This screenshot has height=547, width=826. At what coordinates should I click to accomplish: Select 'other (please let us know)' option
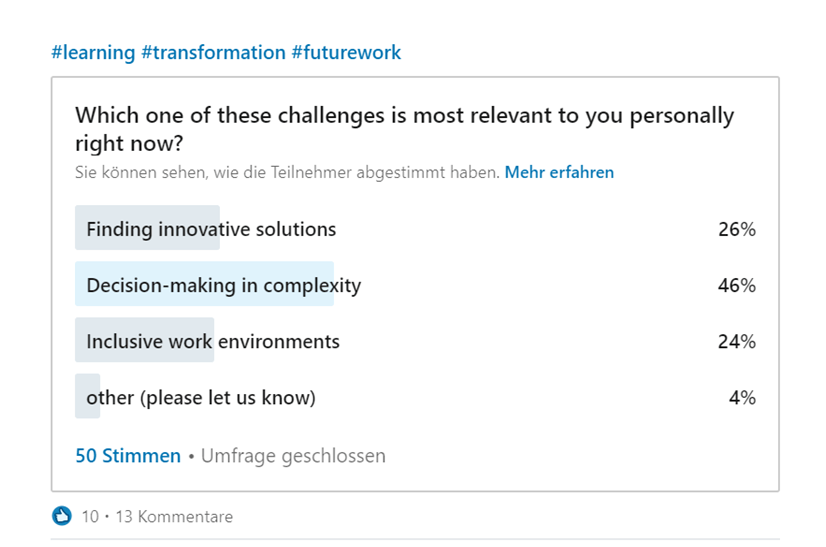[x=200, y=397]
